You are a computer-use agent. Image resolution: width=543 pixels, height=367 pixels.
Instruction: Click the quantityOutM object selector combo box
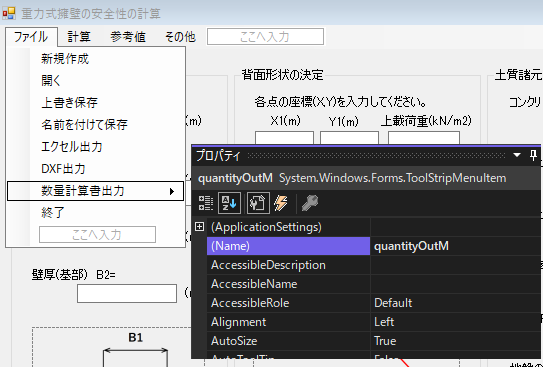[x=366, y=178]
